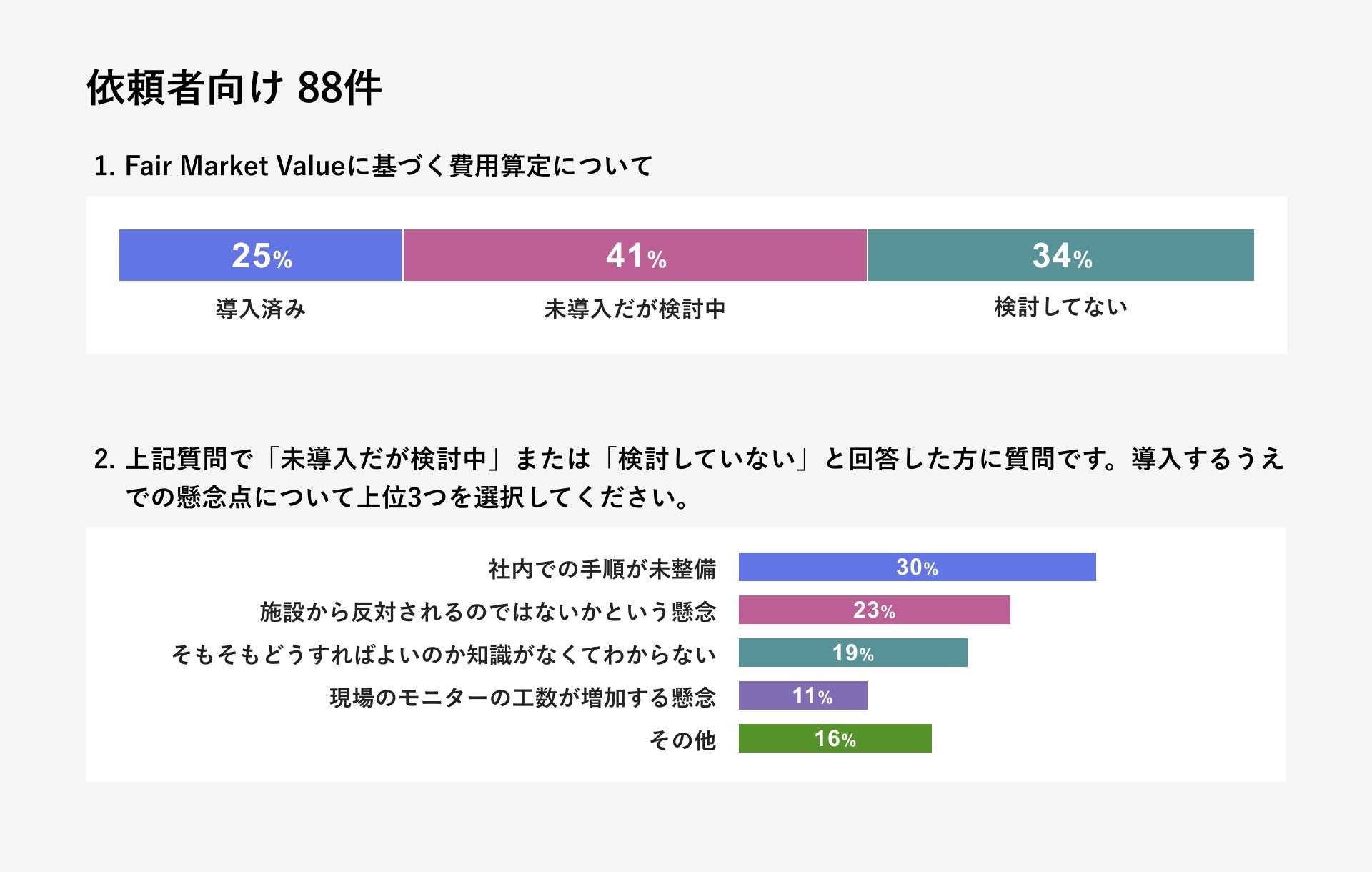Screen dimensions: 1372x872
Task: Click the 88件 count in the title
Action: point(339,89)
